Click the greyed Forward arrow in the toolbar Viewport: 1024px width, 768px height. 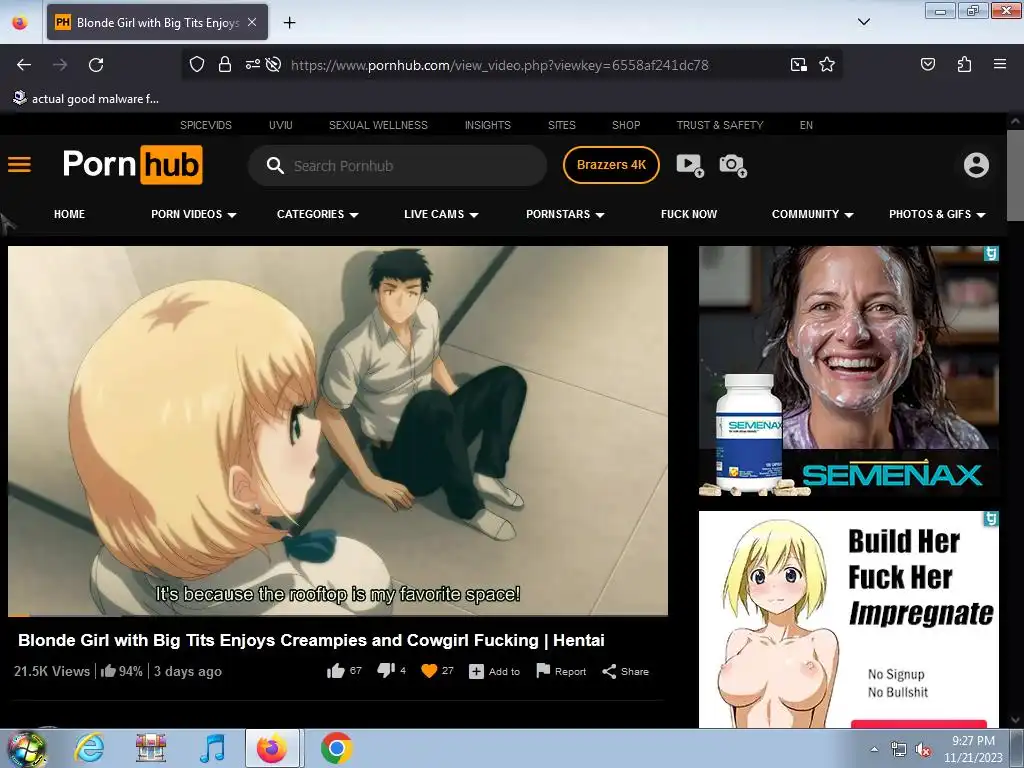coord(60,65)
